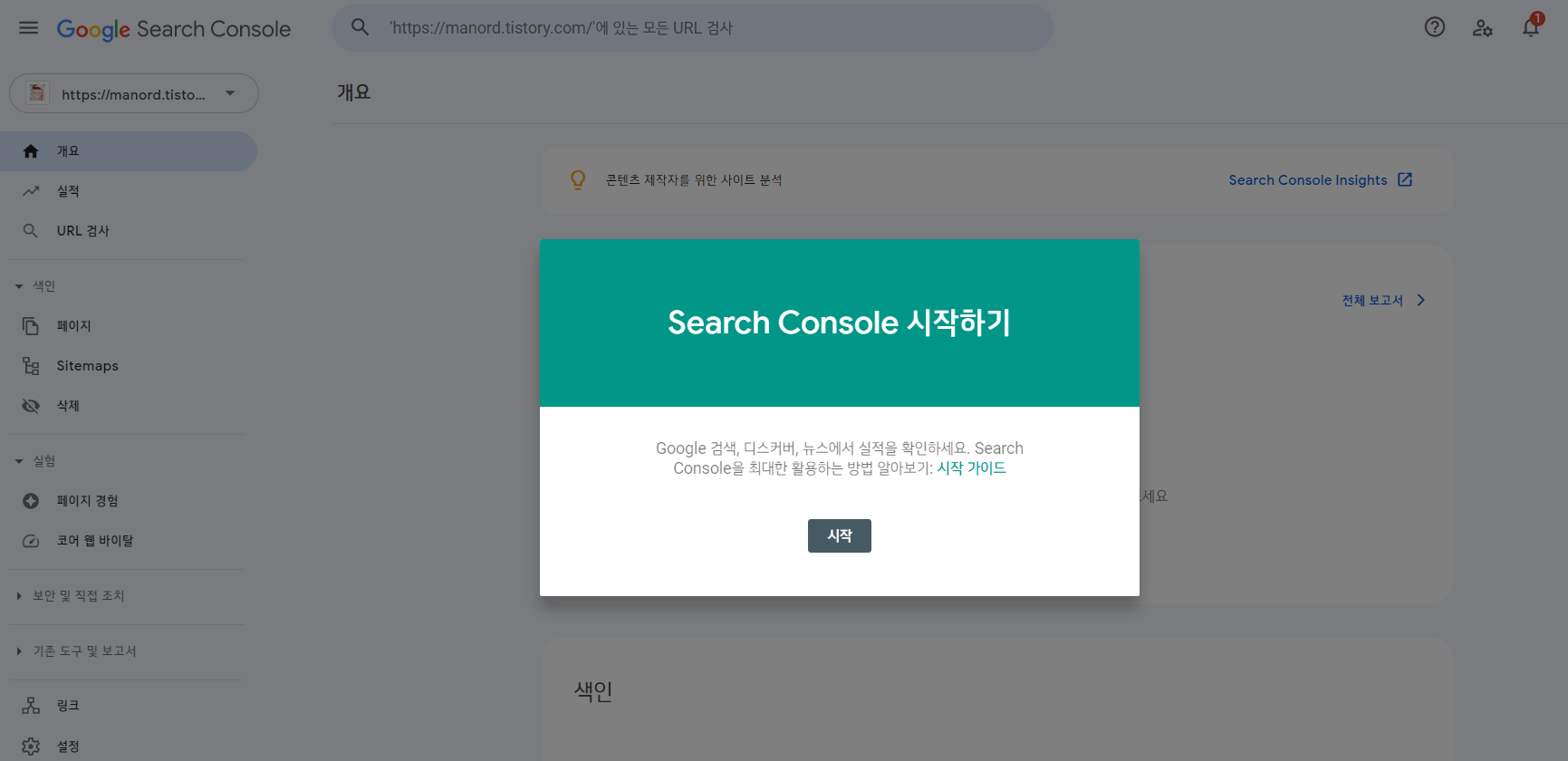Screen dimensions: 1568x761
Task: Click the external link icon beside Search Console Insights
Action: coord(1405,179)
